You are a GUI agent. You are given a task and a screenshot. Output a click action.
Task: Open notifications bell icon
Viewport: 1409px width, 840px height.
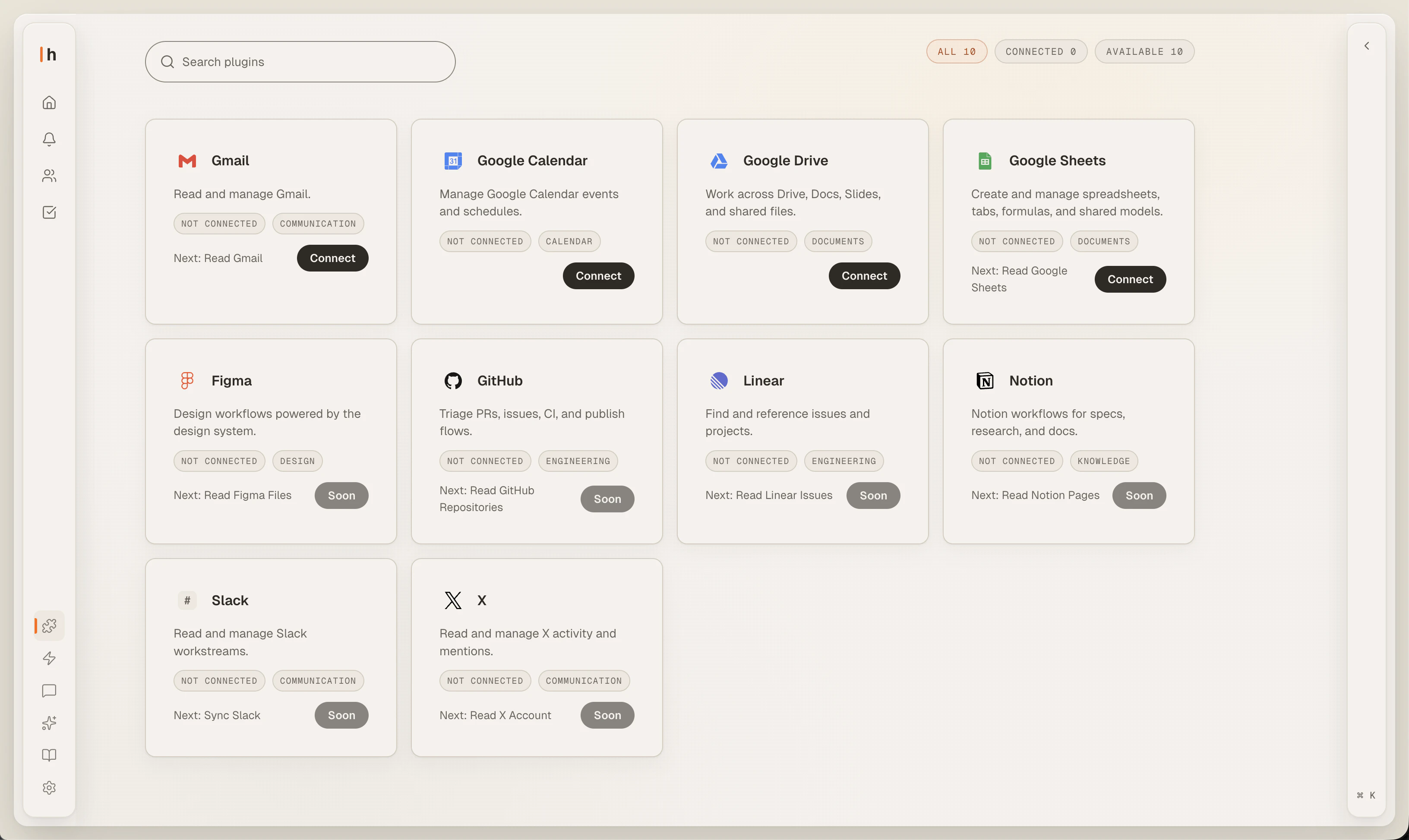pyautogui.click(x=49, y=139)
